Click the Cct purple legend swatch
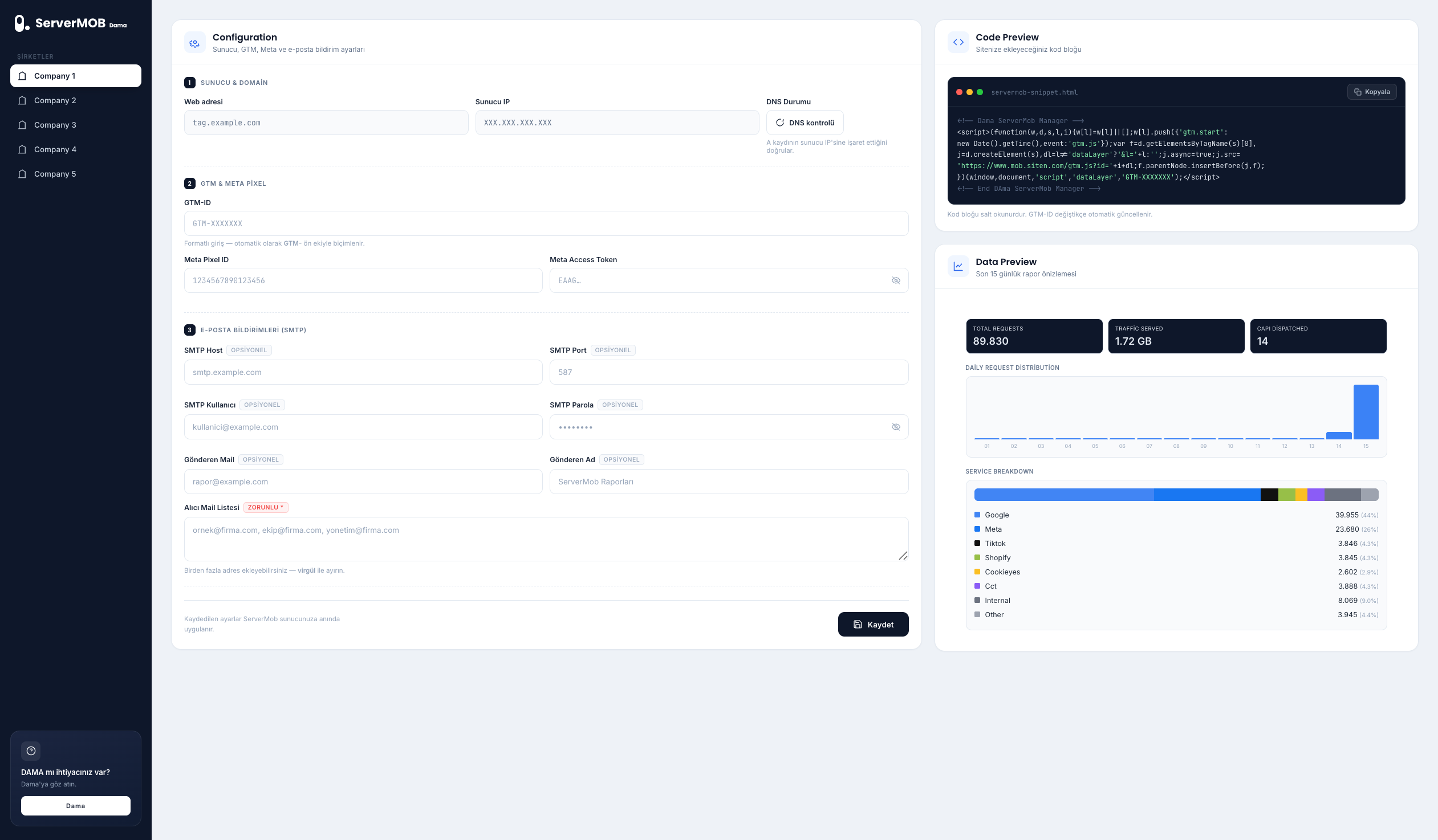 [977, 586]
